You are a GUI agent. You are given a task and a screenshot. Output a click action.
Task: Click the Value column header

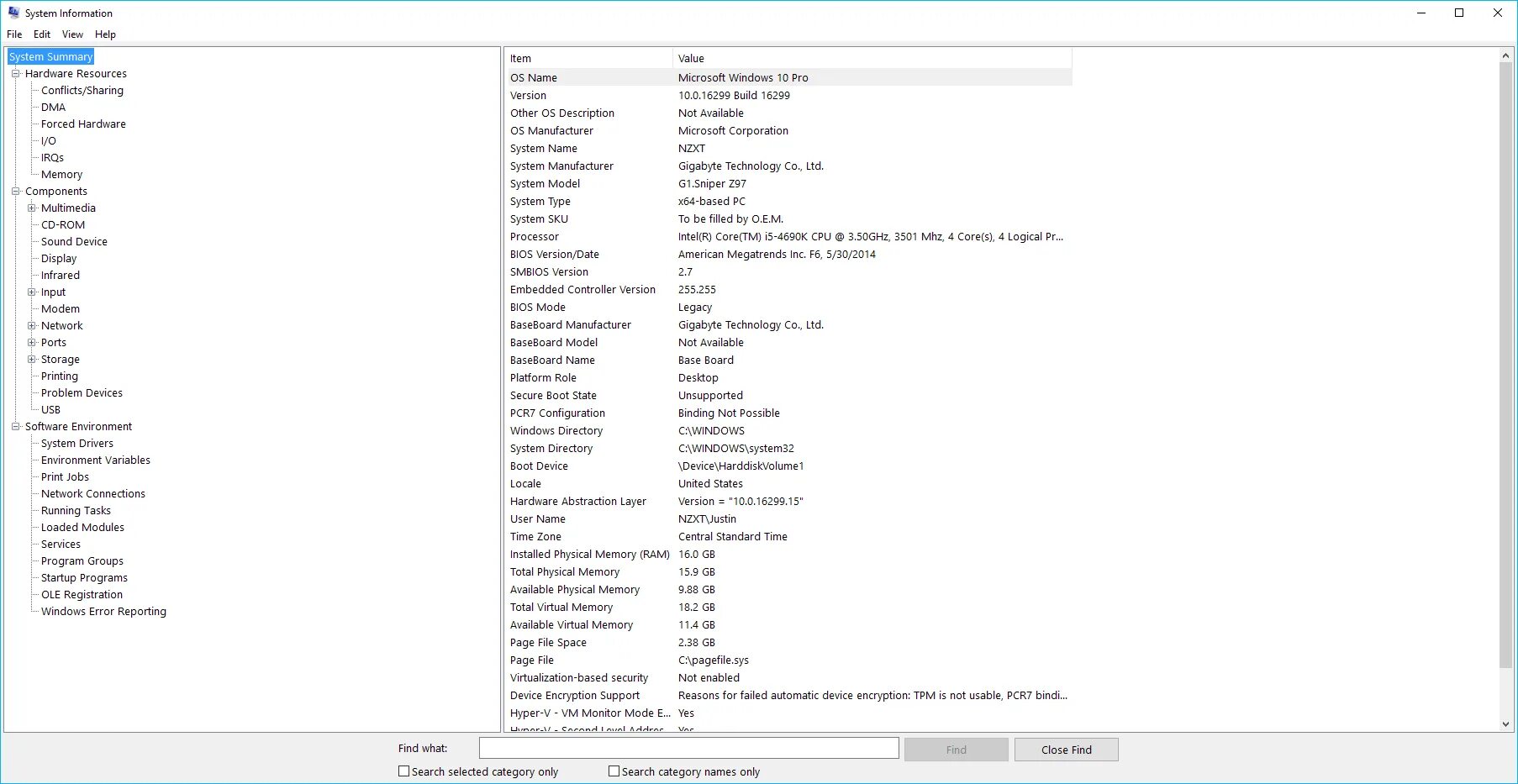[x=872, y=58]
